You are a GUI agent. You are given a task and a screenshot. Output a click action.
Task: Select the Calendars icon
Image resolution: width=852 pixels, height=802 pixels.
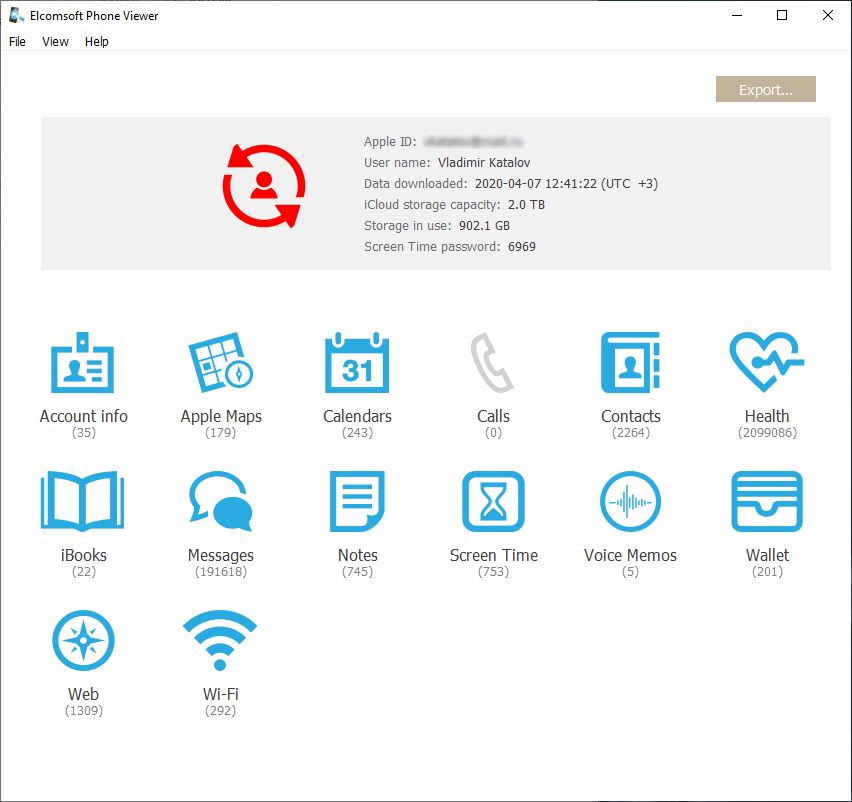click(357, 364)
